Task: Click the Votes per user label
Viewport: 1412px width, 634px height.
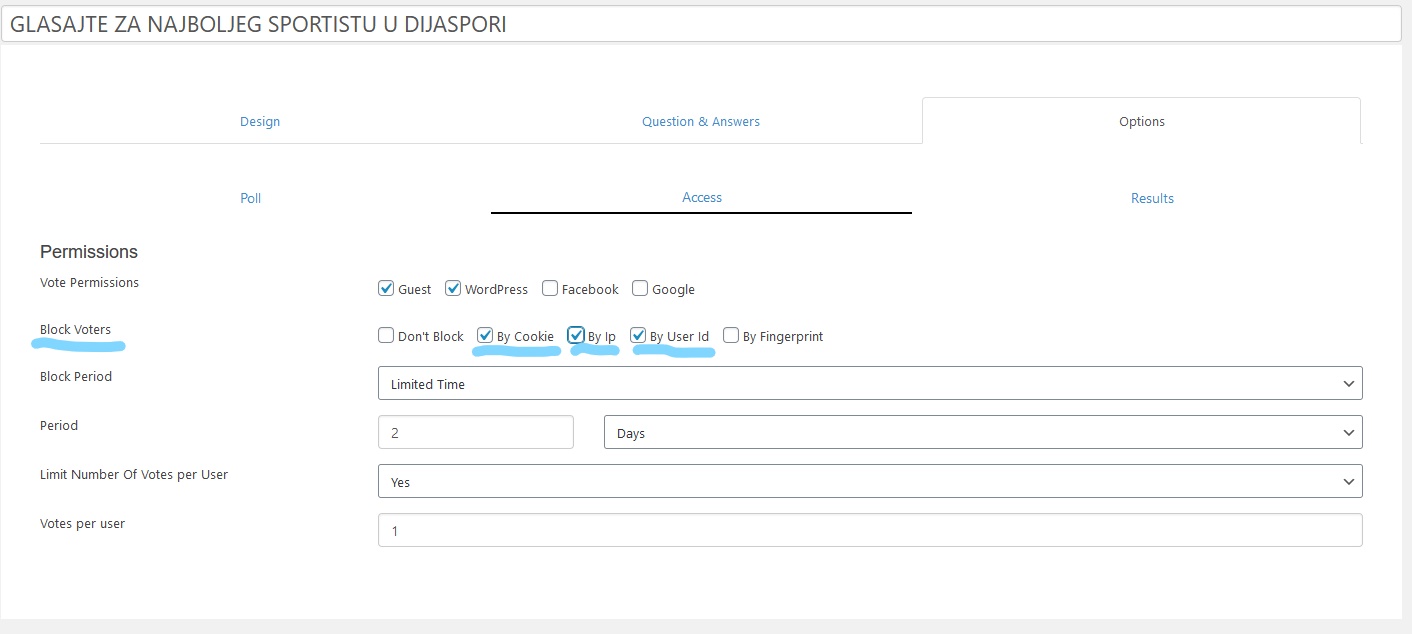Action: 82,524
